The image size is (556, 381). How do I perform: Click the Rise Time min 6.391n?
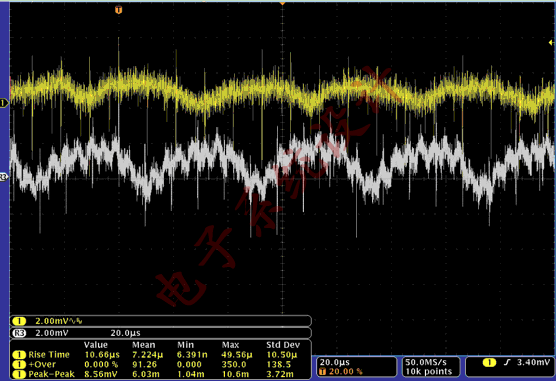tap(192, 355)
